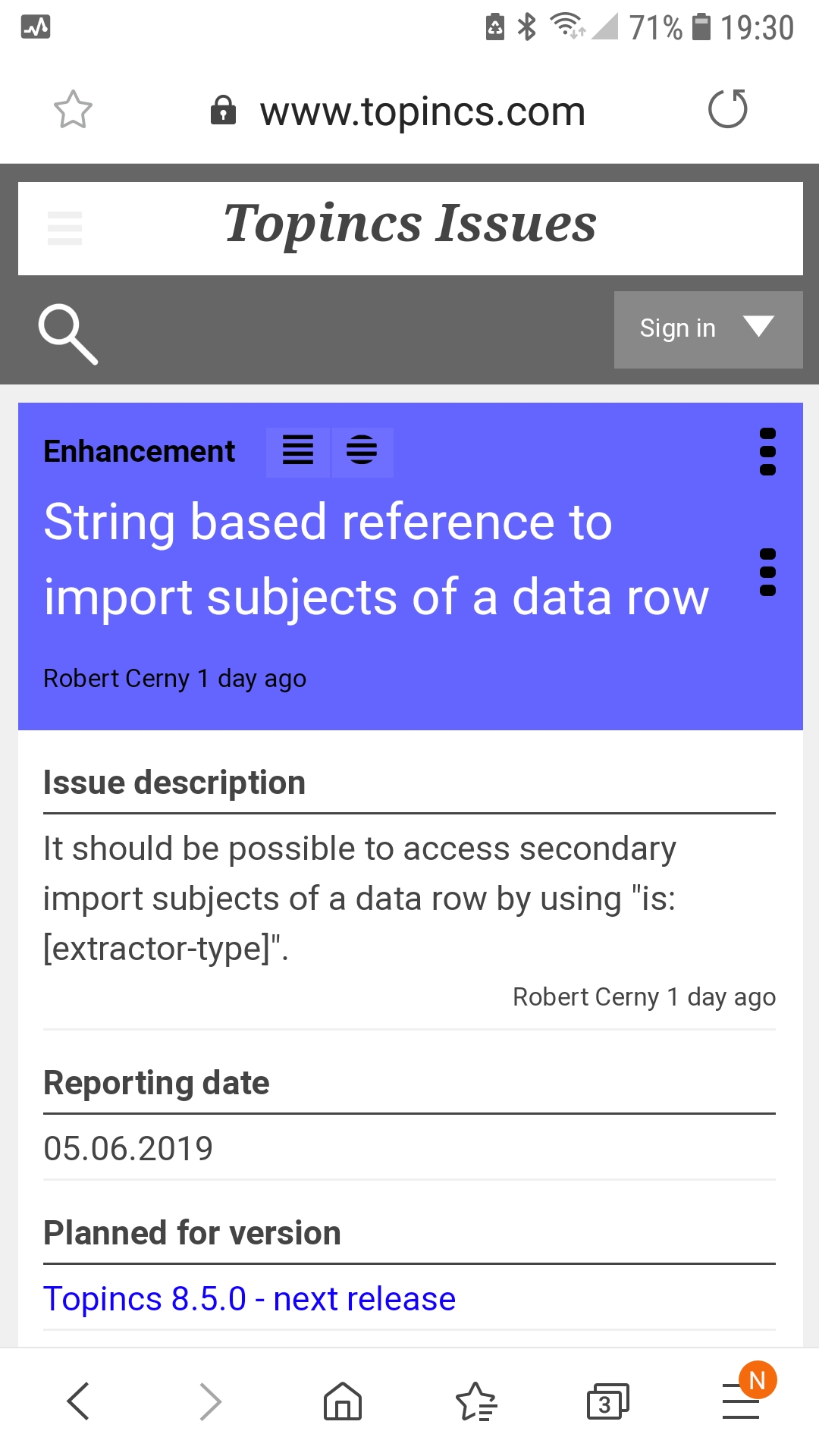Go forward with browser forward arrow
The width and height of the screenshot is (819, 1456).
coord(210,1401)
